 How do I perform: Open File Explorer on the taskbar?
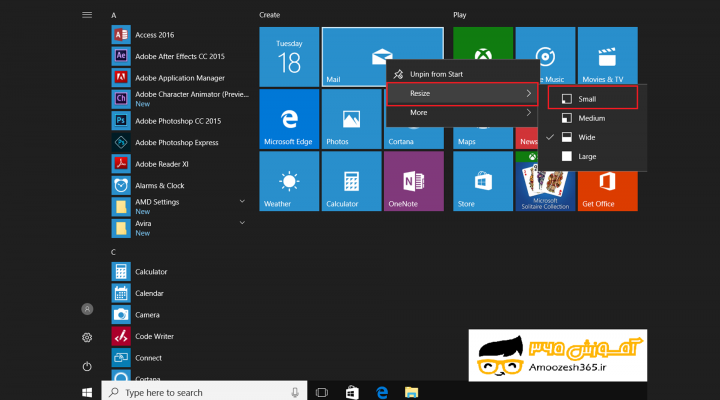[411, 393]
